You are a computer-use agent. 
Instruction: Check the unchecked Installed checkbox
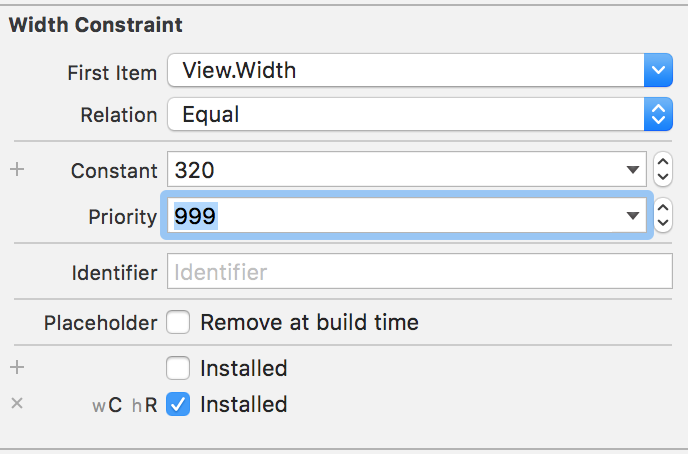coord(178,368)
